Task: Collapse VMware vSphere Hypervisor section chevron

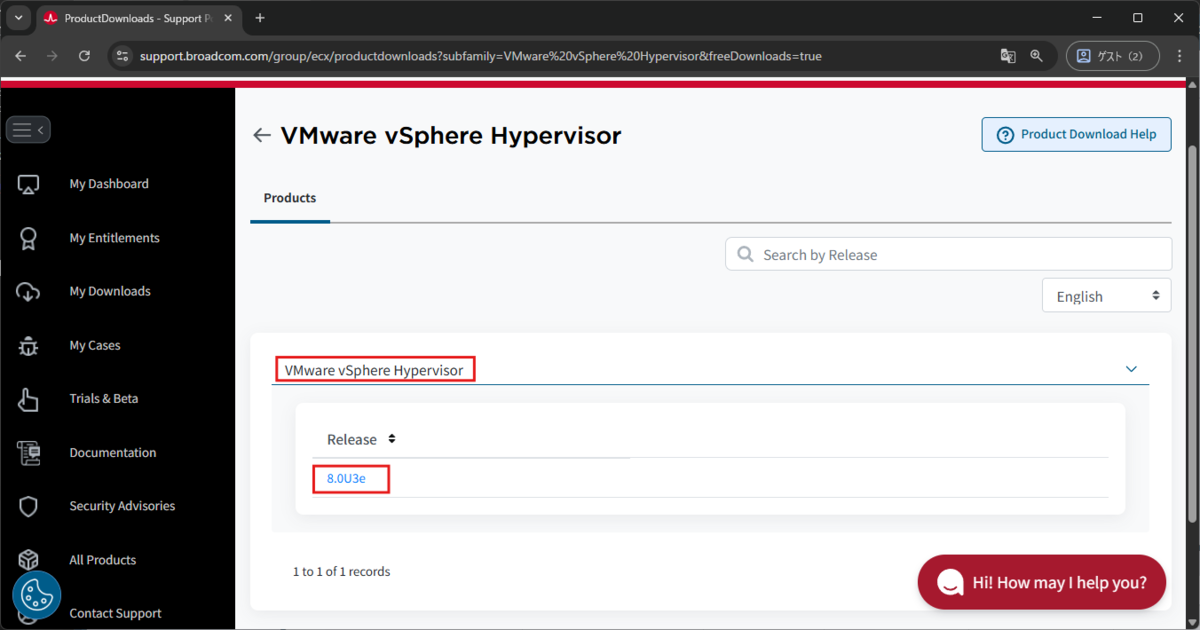Action: (1131, 369)
